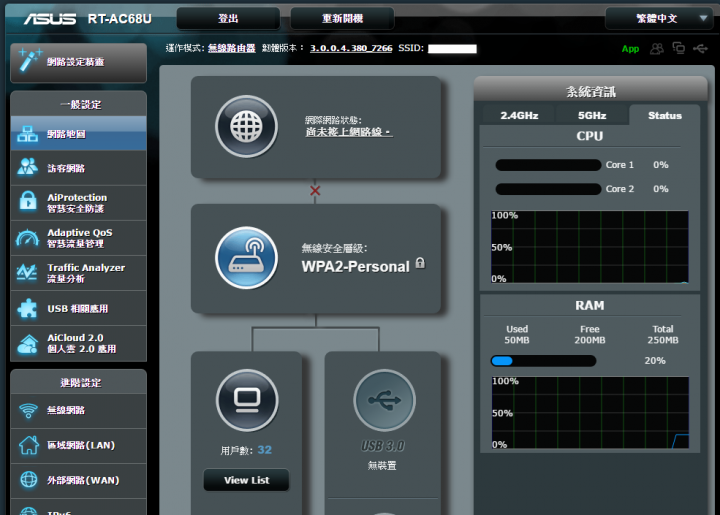
Task: Click the Core 1 CPU usage bar
Action: click(548, 165)
